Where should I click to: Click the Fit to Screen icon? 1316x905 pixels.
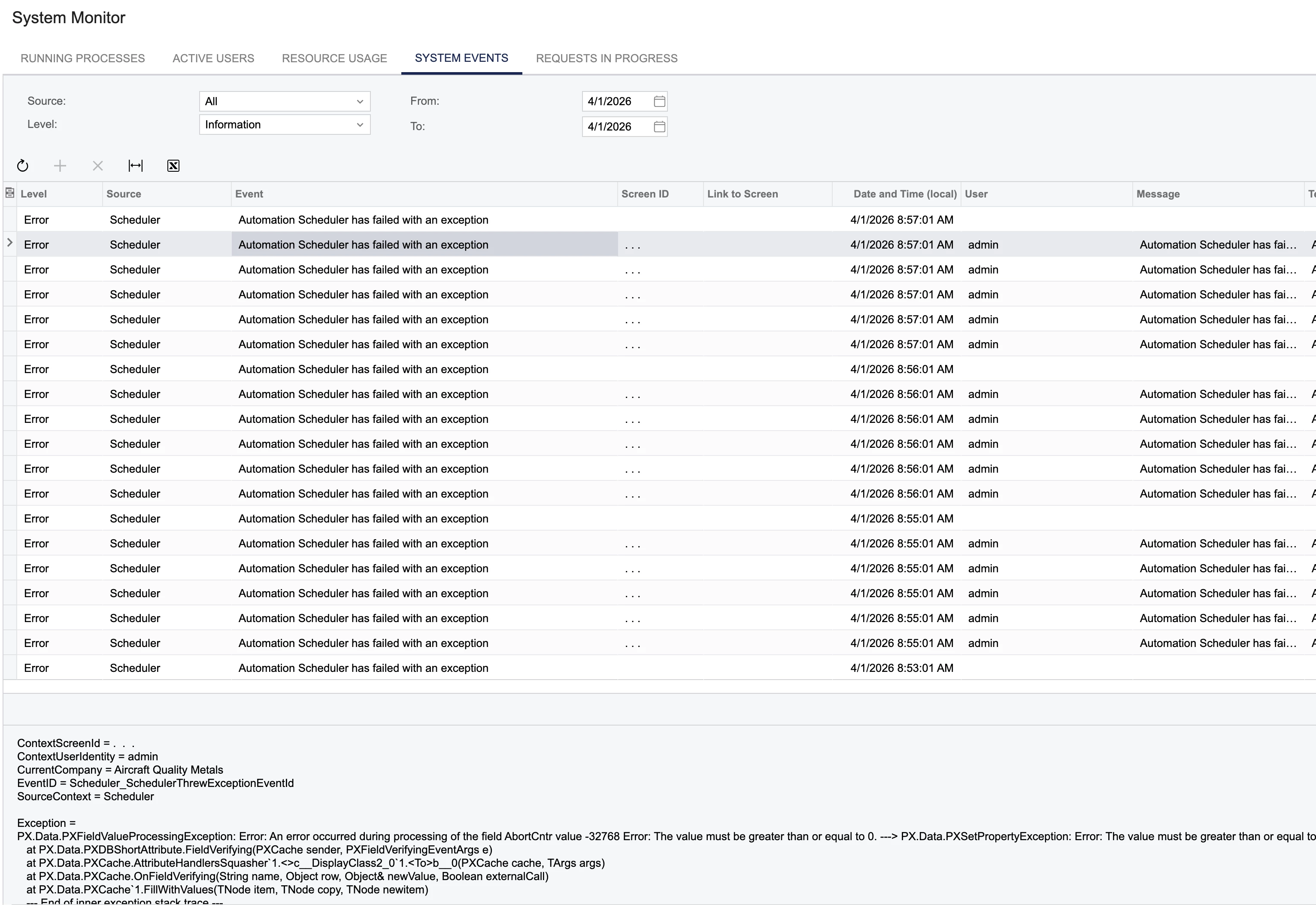(136, 166)
